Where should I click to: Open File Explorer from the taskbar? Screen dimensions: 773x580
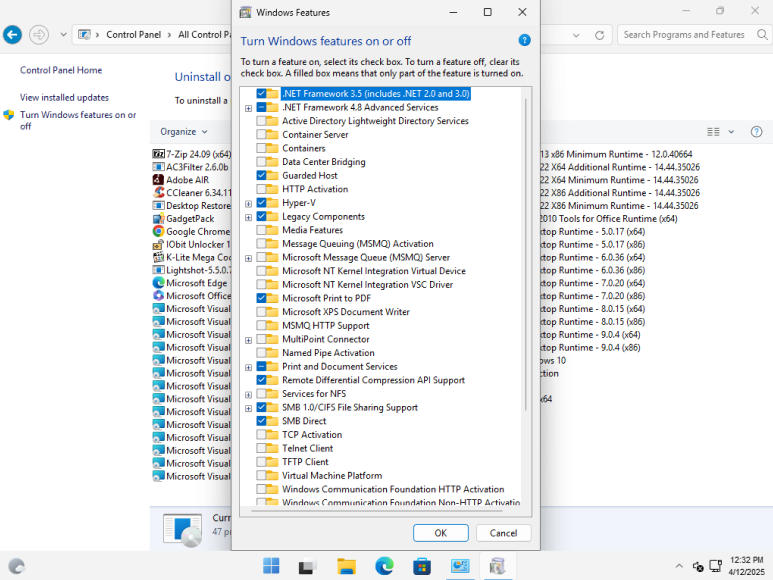click(x=347, y=566)
